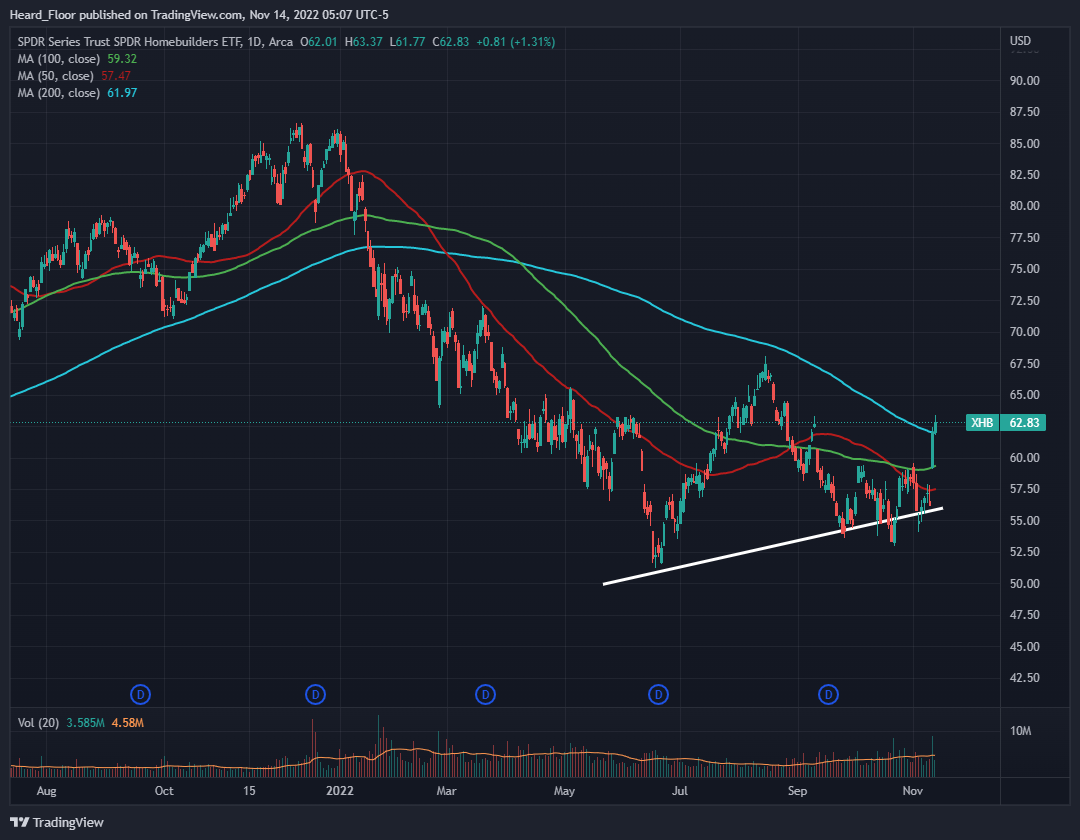The image size is (1080, 840).
Task: Click the 3.585M volume value
Action: [85, 723]
